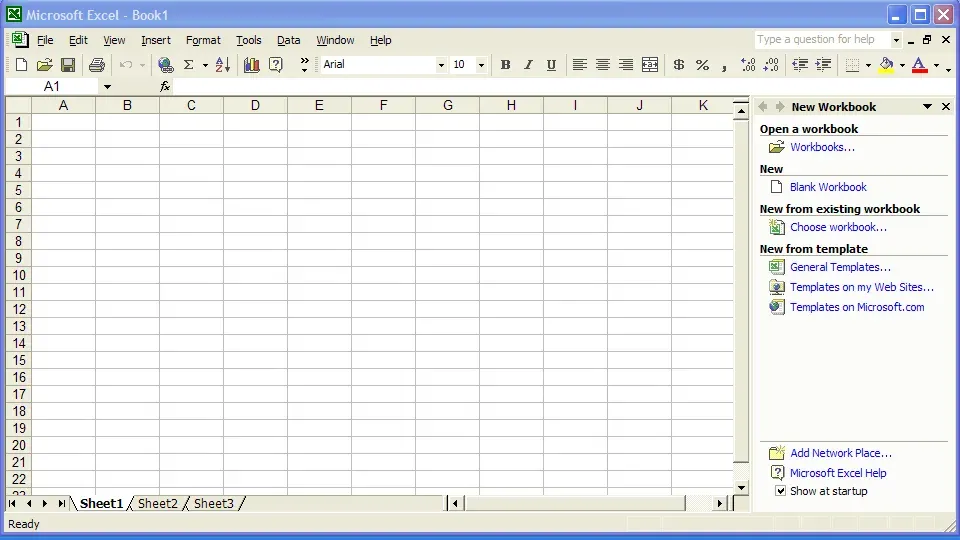Screen dimensions: 960x540
Task: Click the vertical scrollbar down arrow
Action: pos(741,488)
